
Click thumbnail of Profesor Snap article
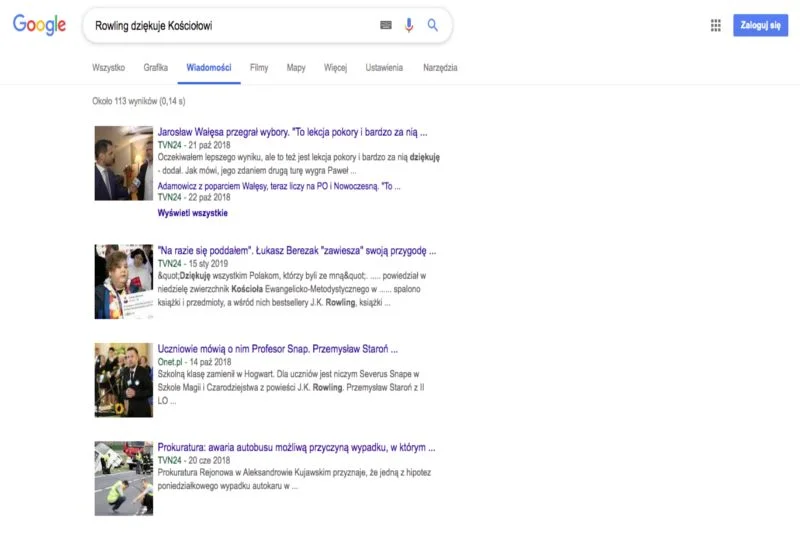click(x=123, y=380)
